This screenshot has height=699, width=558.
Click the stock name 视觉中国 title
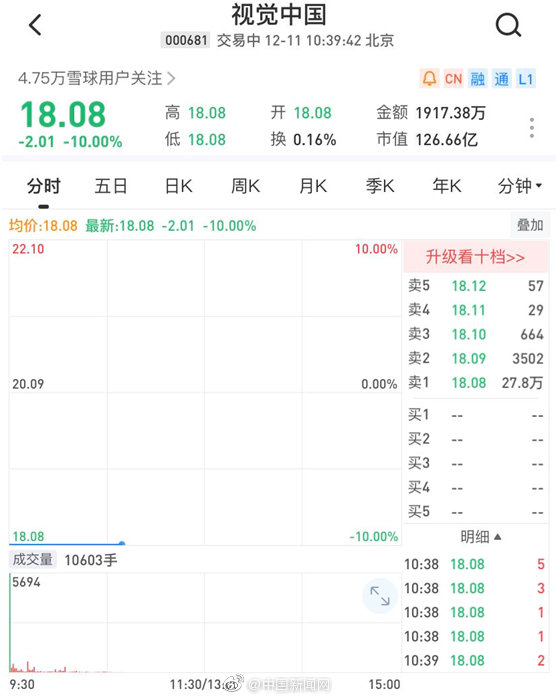(279, 15)
